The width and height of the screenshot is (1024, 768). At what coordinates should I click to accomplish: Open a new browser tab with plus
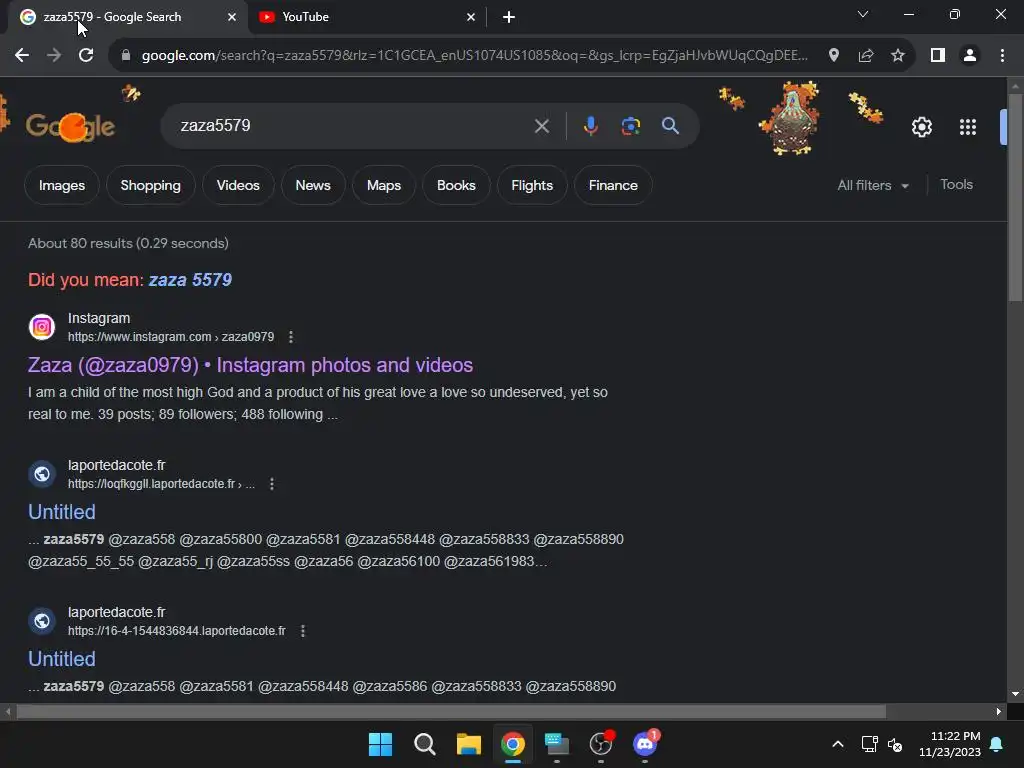point(509,17)
